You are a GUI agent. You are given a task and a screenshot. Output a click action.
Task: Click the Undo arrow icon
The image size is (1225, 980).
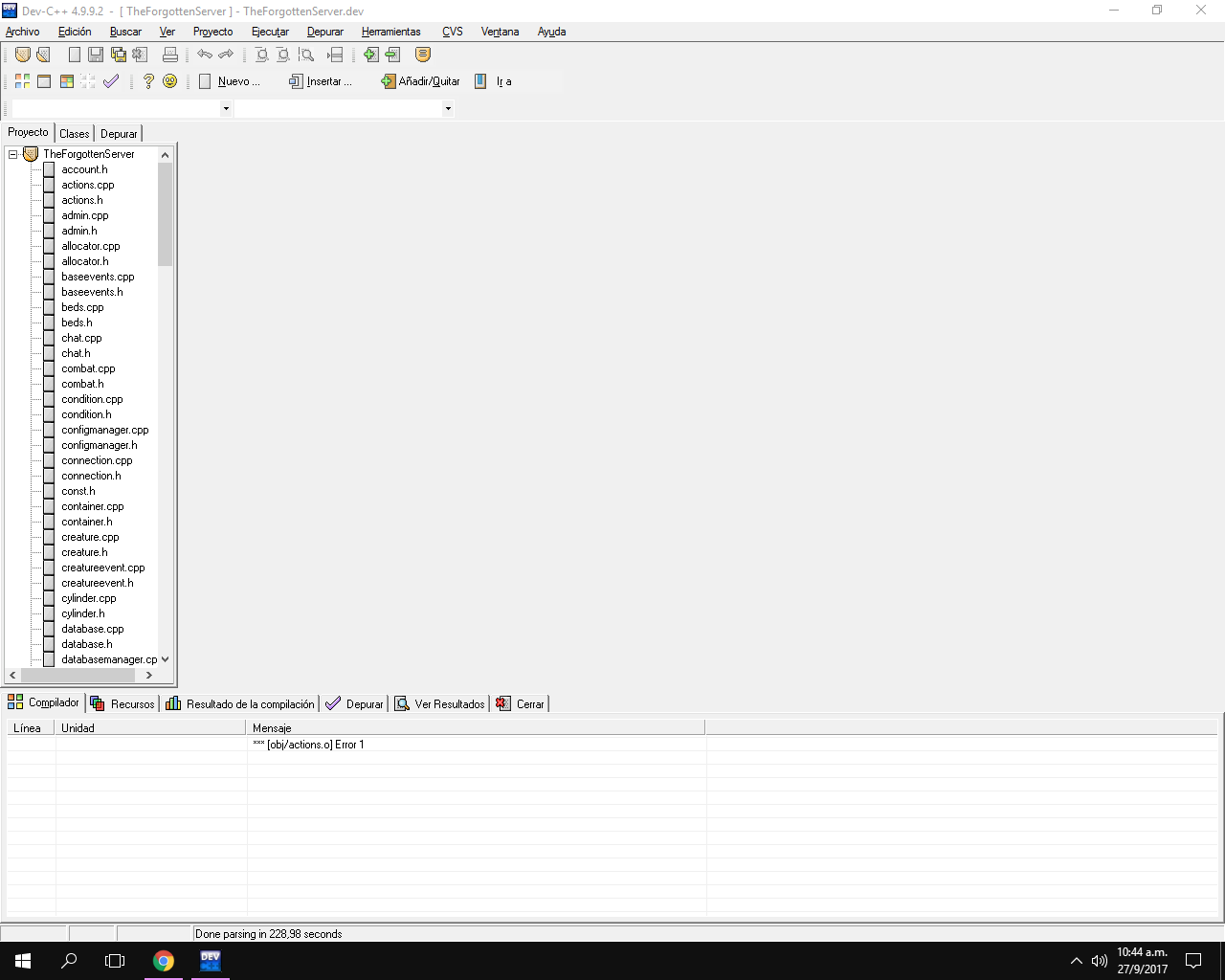[205, 55]
